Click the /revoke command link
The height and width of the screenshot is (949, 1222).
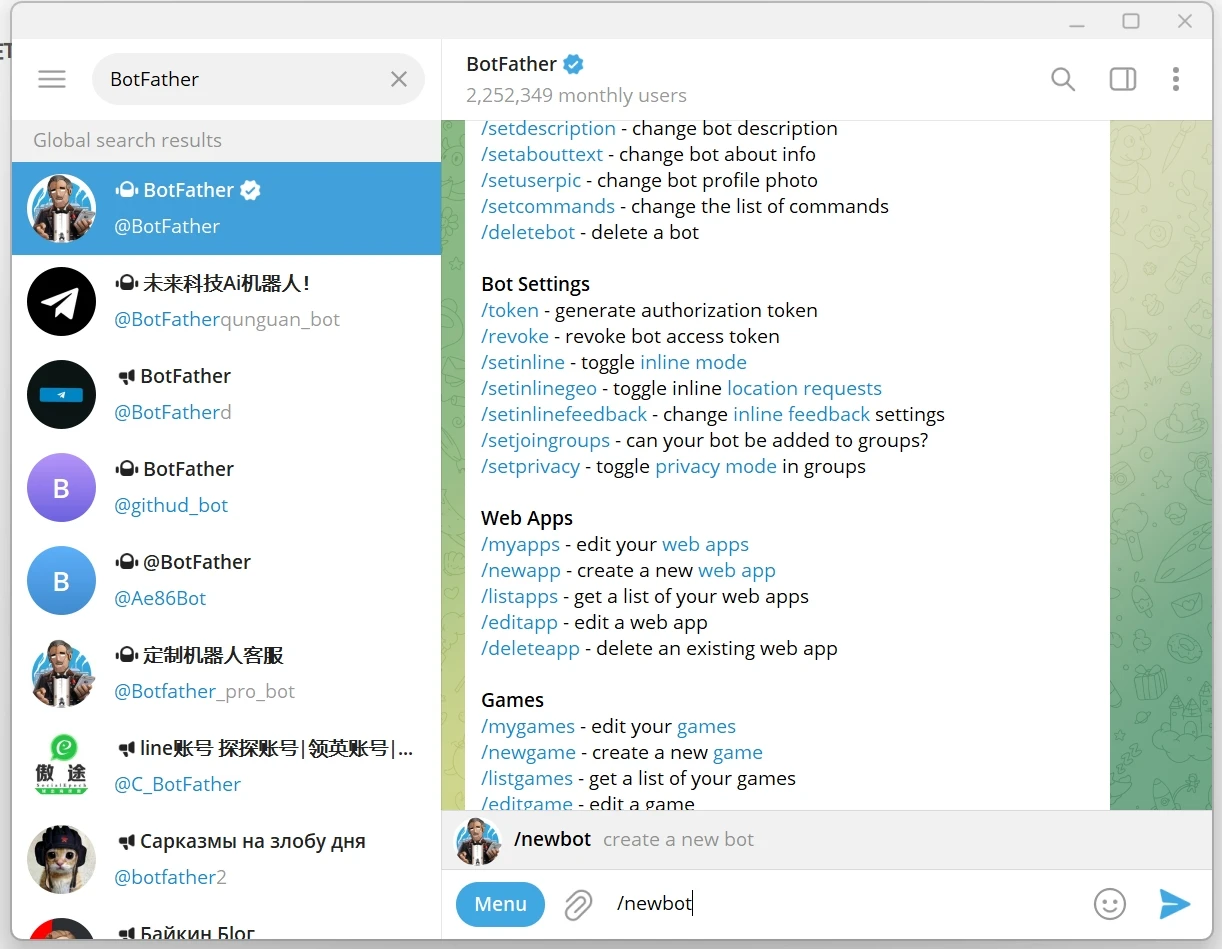514,337
